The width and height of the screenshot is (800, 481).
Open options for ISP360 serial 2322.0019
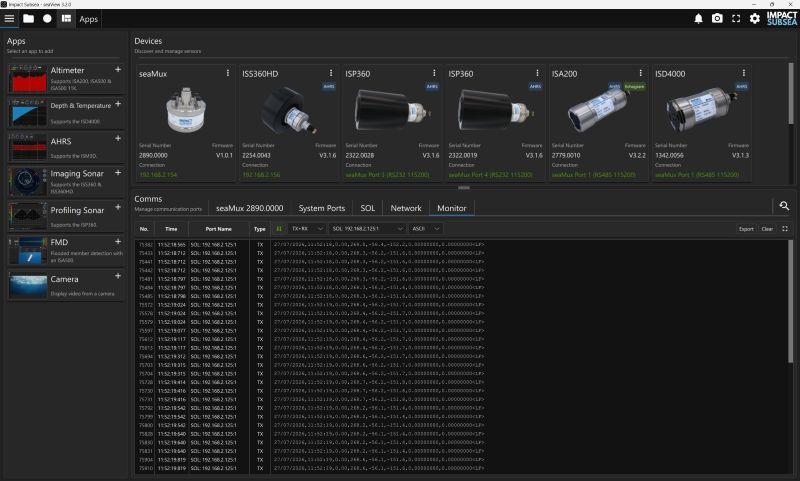(x=537, y=73)
